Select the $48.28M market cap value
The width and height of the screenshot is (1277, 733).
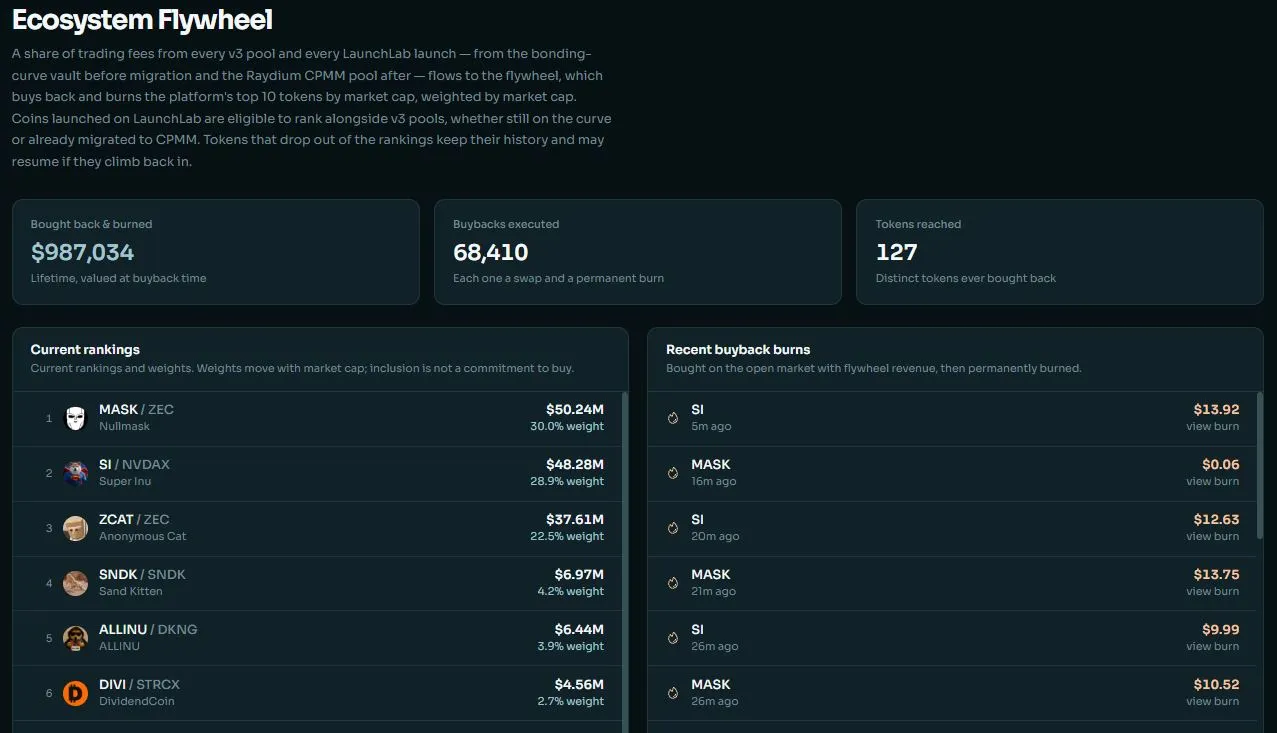click(x=575, y=465)
